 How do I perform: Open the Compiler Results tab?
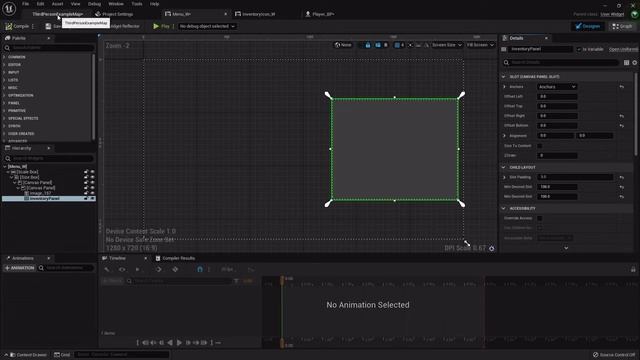point(176,258)
